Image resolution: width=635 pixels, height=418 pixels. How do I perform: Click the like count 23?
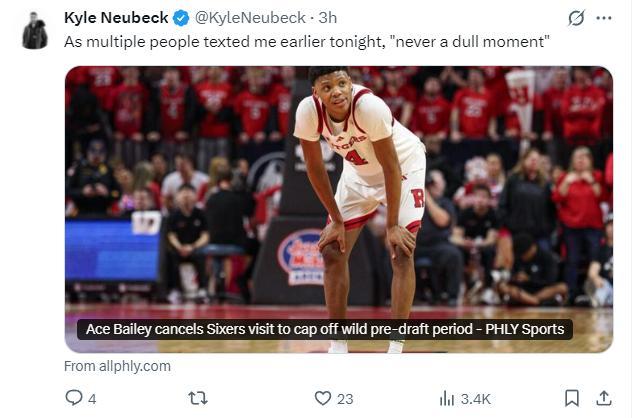click(x=345, y=398)
